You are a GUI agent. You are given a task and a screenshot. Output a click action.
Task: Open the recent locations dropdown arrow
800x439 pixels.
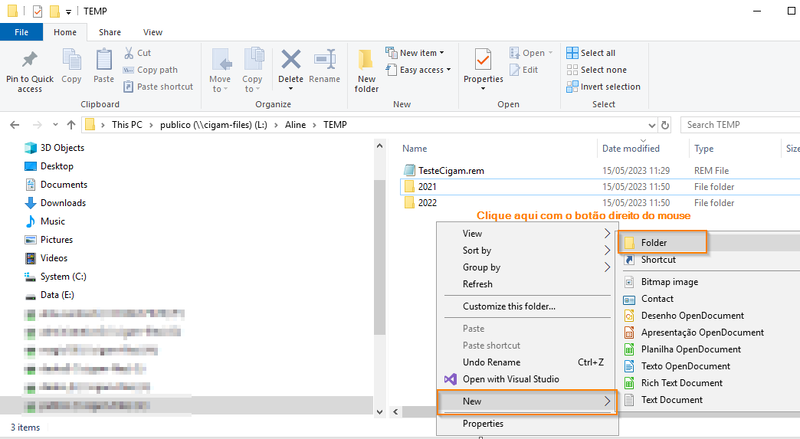55,125
